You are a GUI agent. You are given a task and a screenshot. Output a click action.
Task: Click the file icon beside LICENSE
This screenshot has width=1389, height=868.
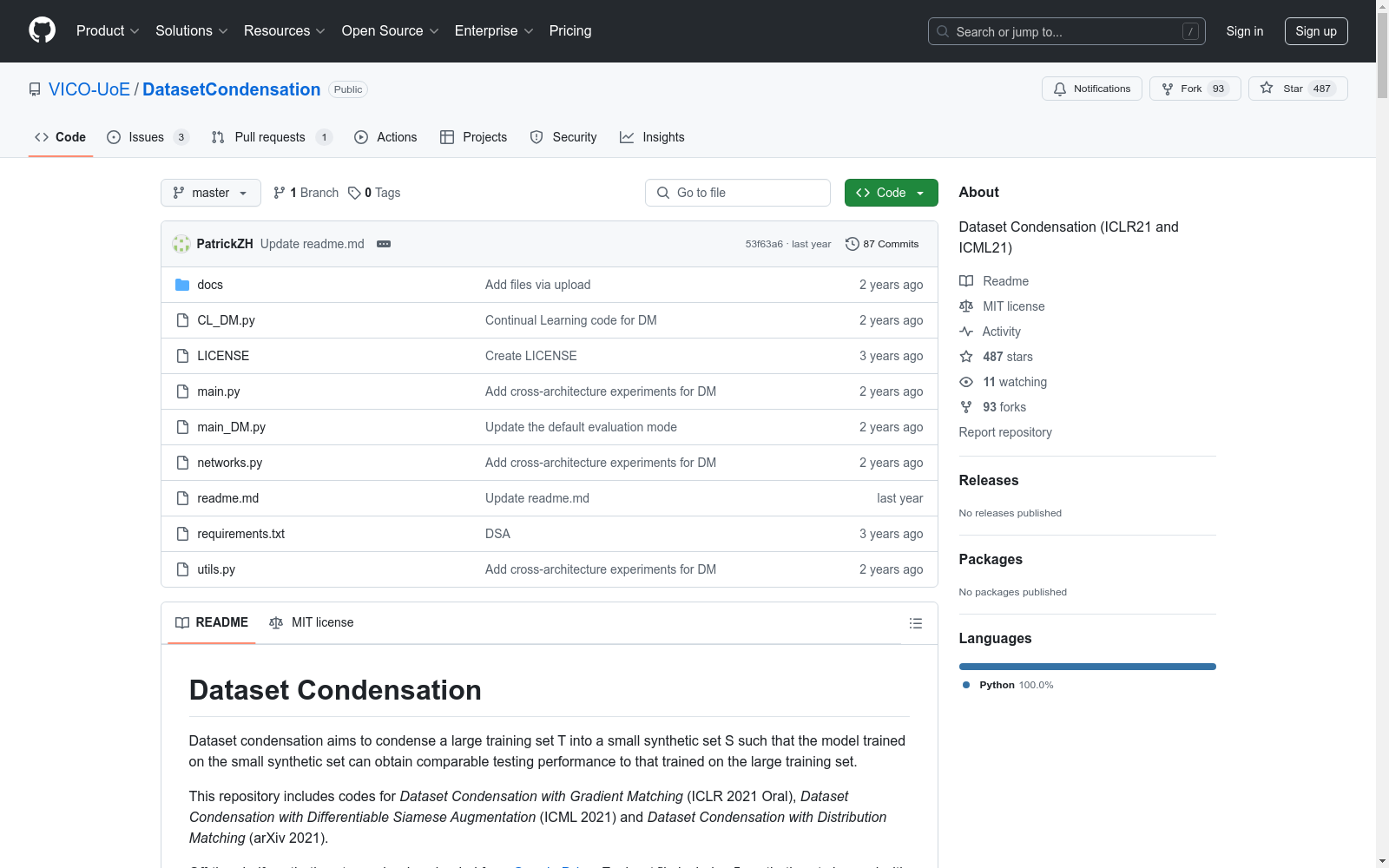point(182,356)
